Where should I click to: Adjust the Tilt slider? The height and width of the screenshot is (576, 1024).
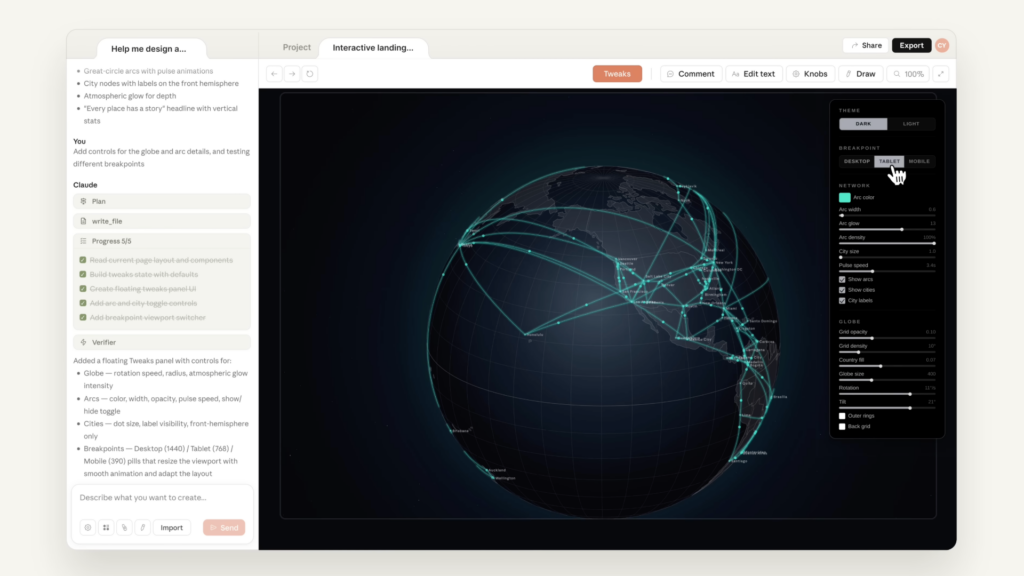click(887, 408)
